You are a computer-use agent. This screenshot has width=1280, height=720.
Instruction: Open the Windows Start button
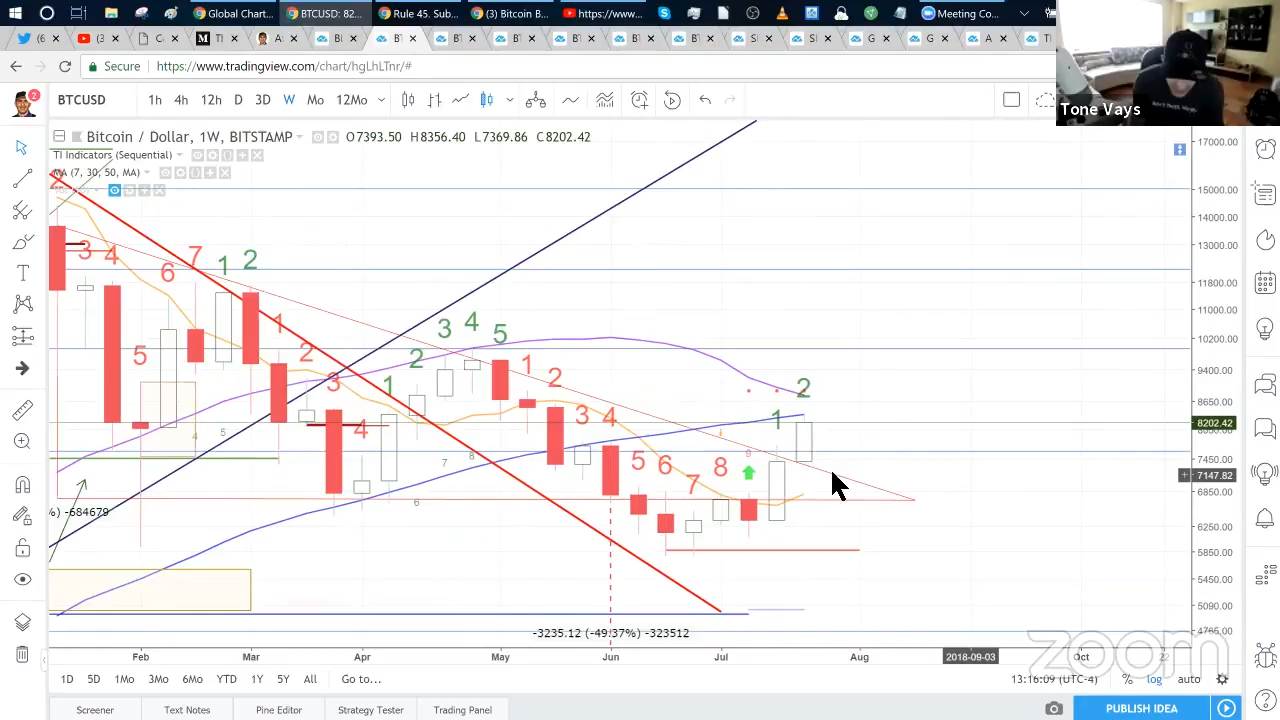click(13, 14)
